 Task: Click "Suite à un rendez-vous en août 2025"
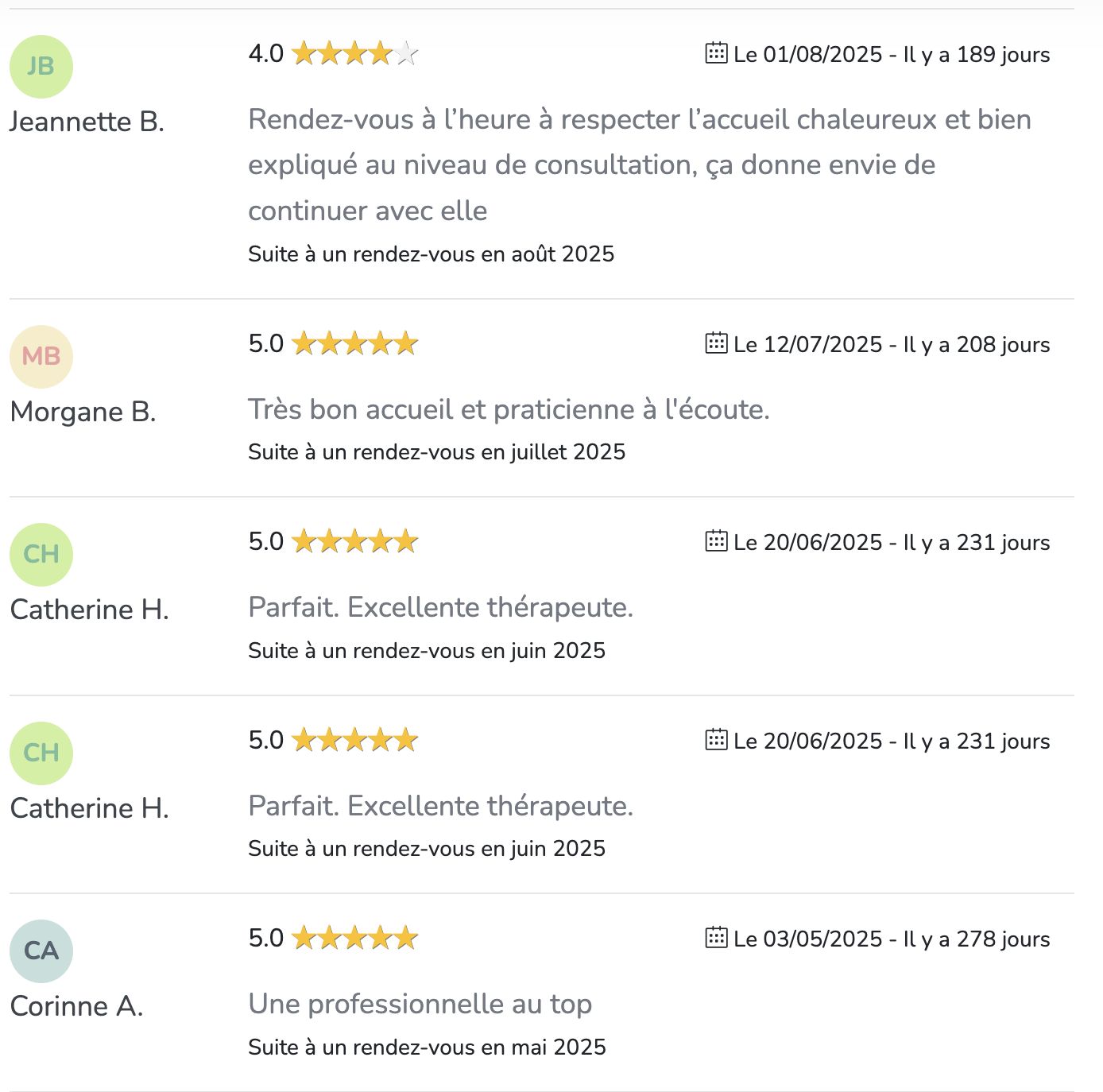coord(431,254)
